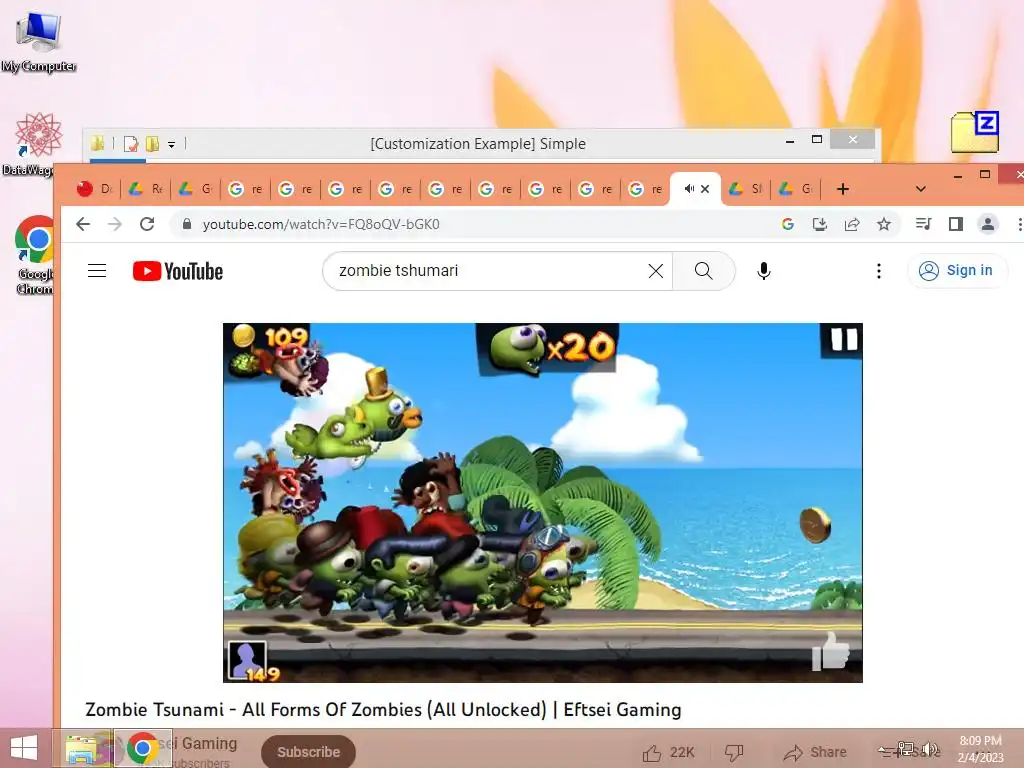
Task: Open the My Computer desktop icon
Action: coord(38,41)
